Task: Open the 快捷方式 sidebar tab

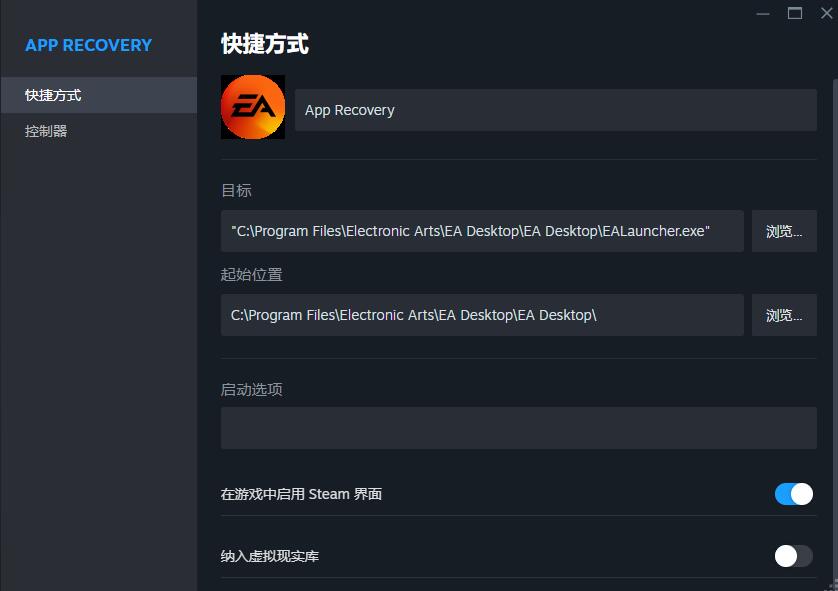Action: 98,95
